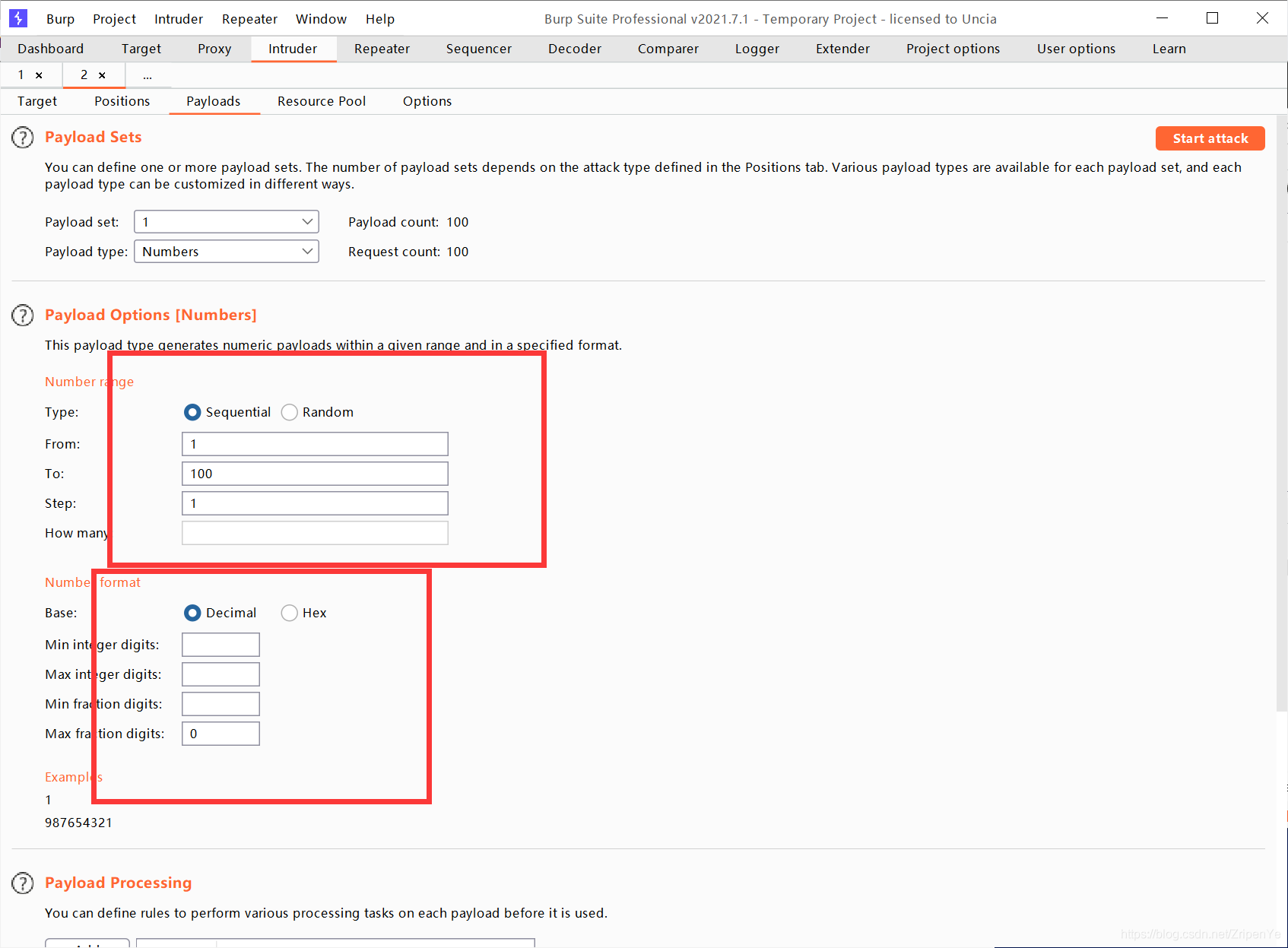The width and height of the screenshot is (1288, 948).
Task: Switch to the Dashboard tab
Action: point(51,49)
